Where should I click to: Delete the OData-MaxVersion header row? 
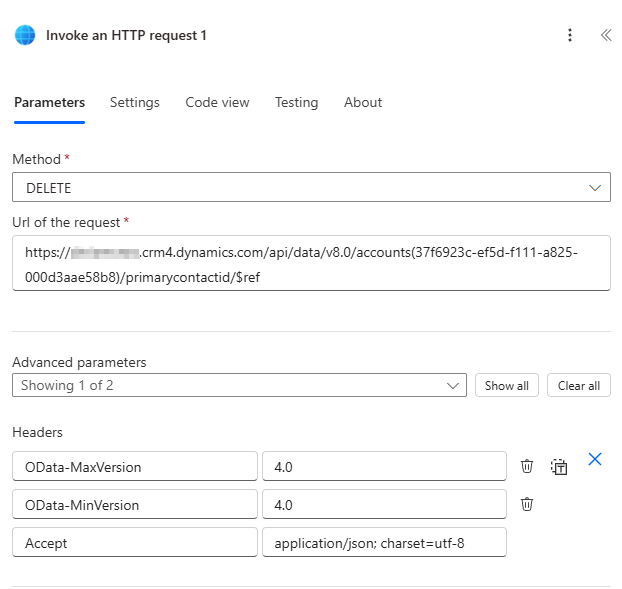point(527,466)
